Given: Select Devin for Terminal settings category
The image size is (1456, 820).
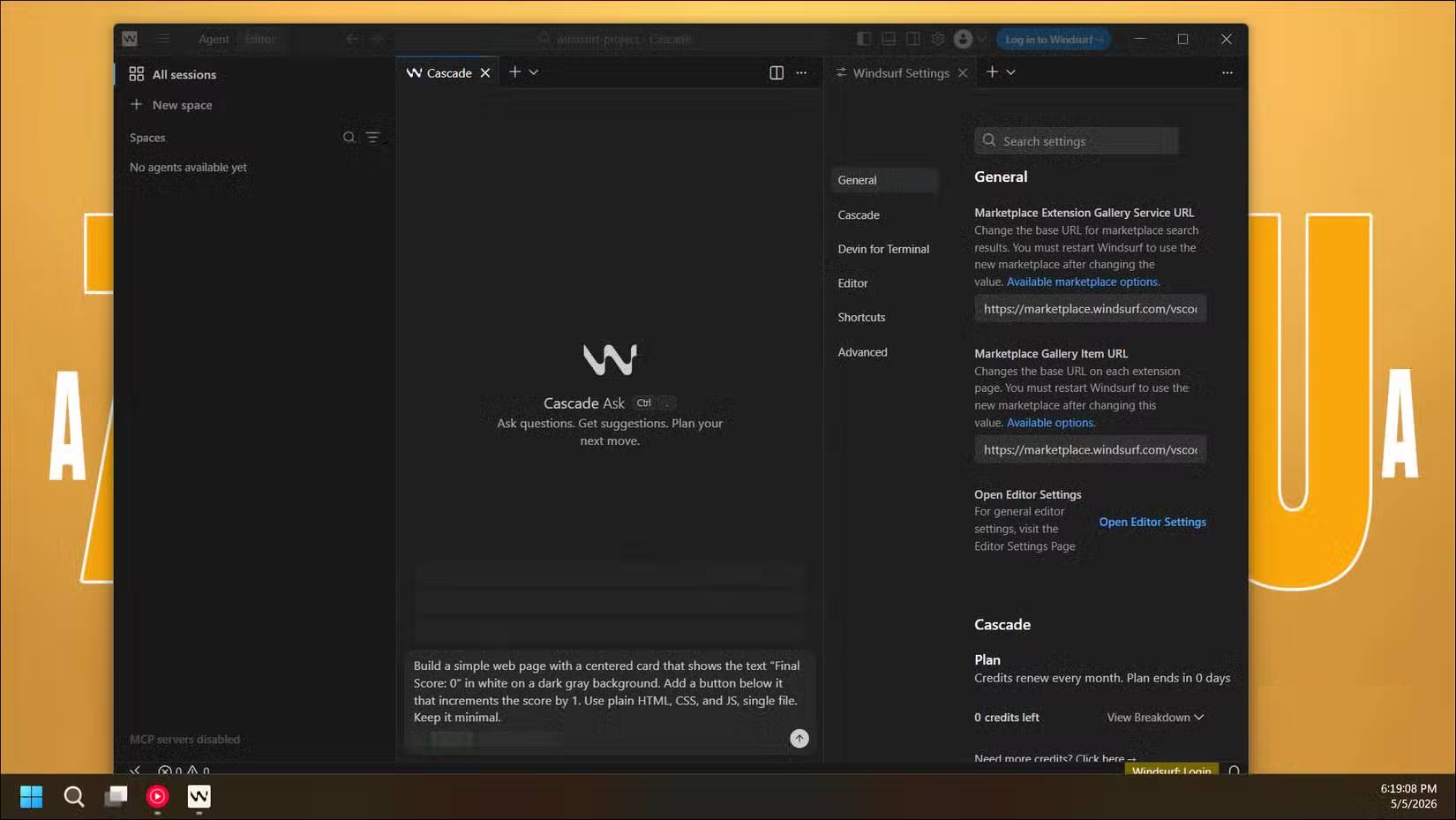Looking at the screenshot, I should point(884,250).
